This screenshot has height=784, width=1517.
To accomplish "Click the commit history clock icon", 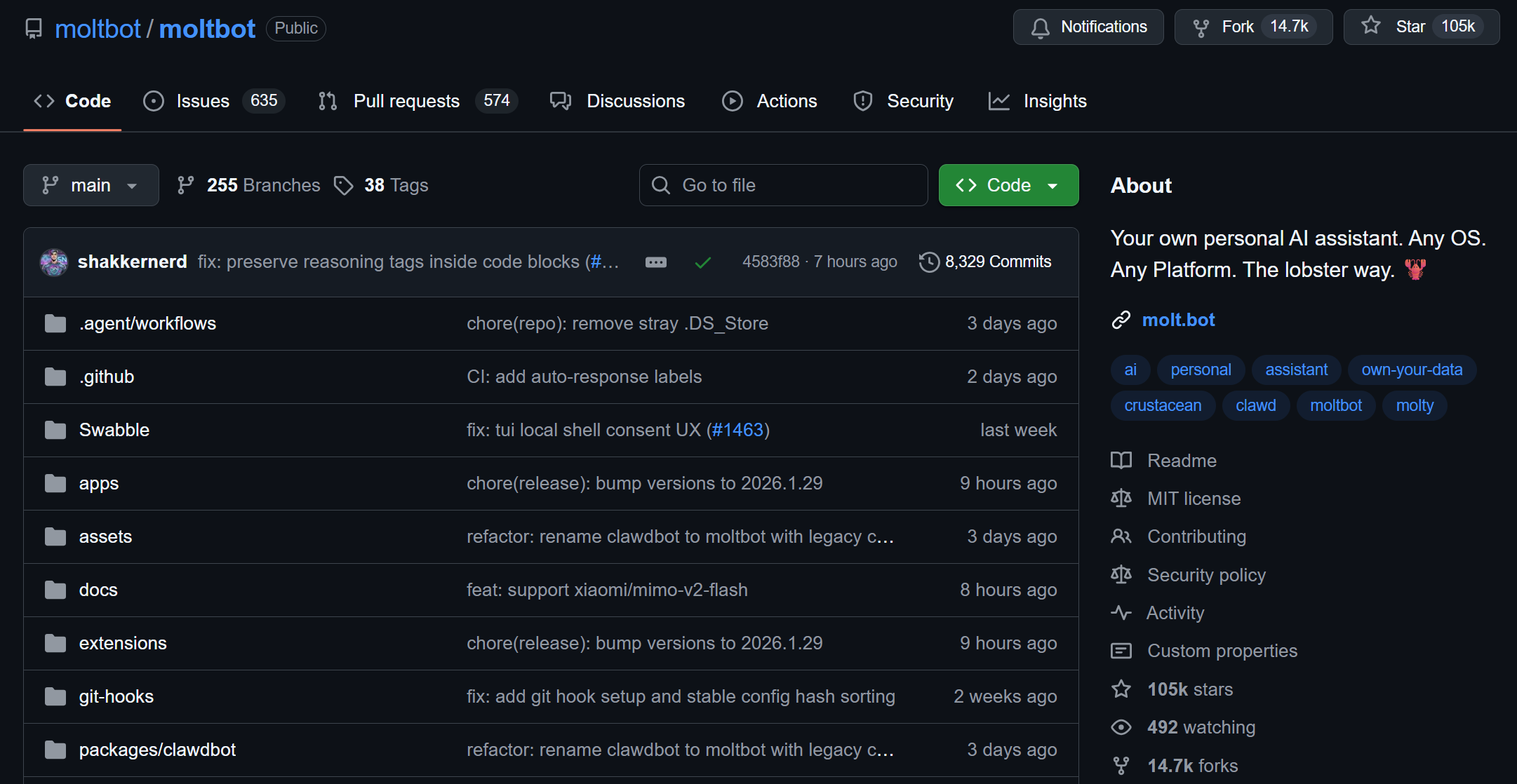I will (929, 262).
